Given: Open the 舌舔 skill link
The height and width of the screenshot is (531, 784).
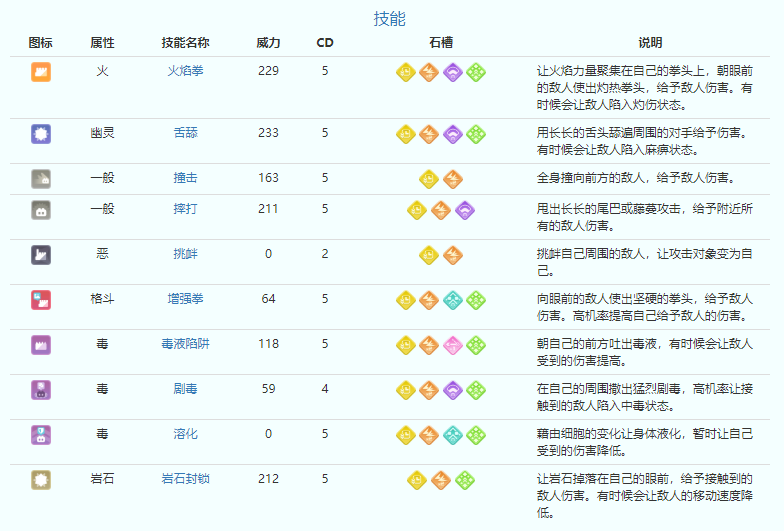Looking at the screenshot, I should 185,132.
